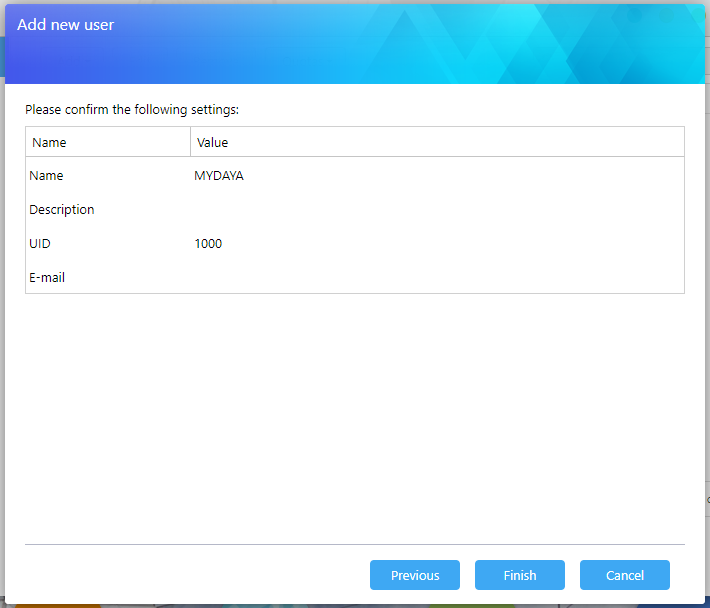Click empty footer space left of Previous
The height and width of the screenshot is (608, 710).
point(190,575)
